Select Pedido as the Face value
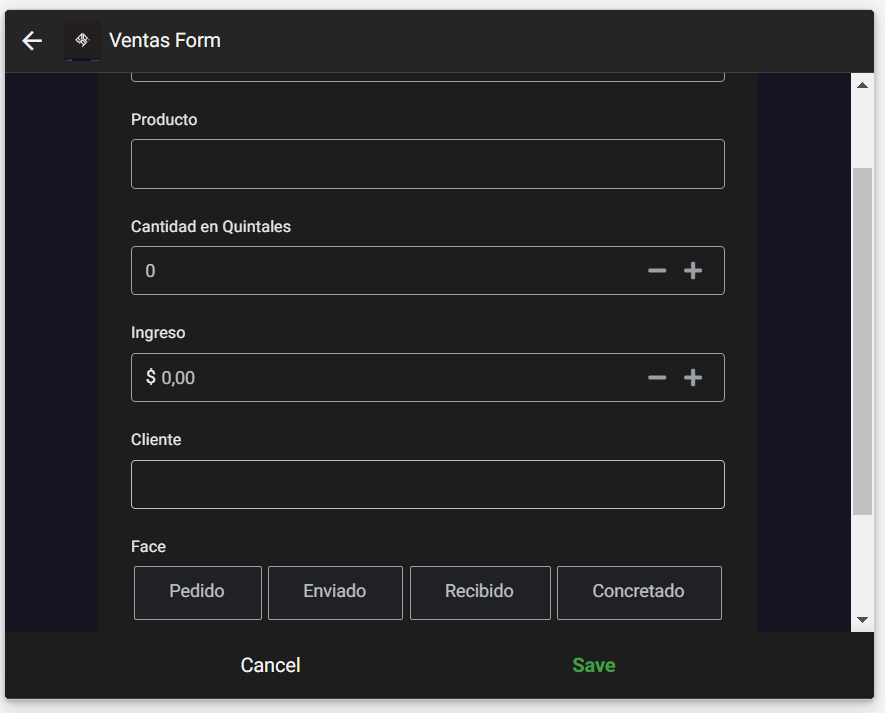 click(x=197, y=592)
